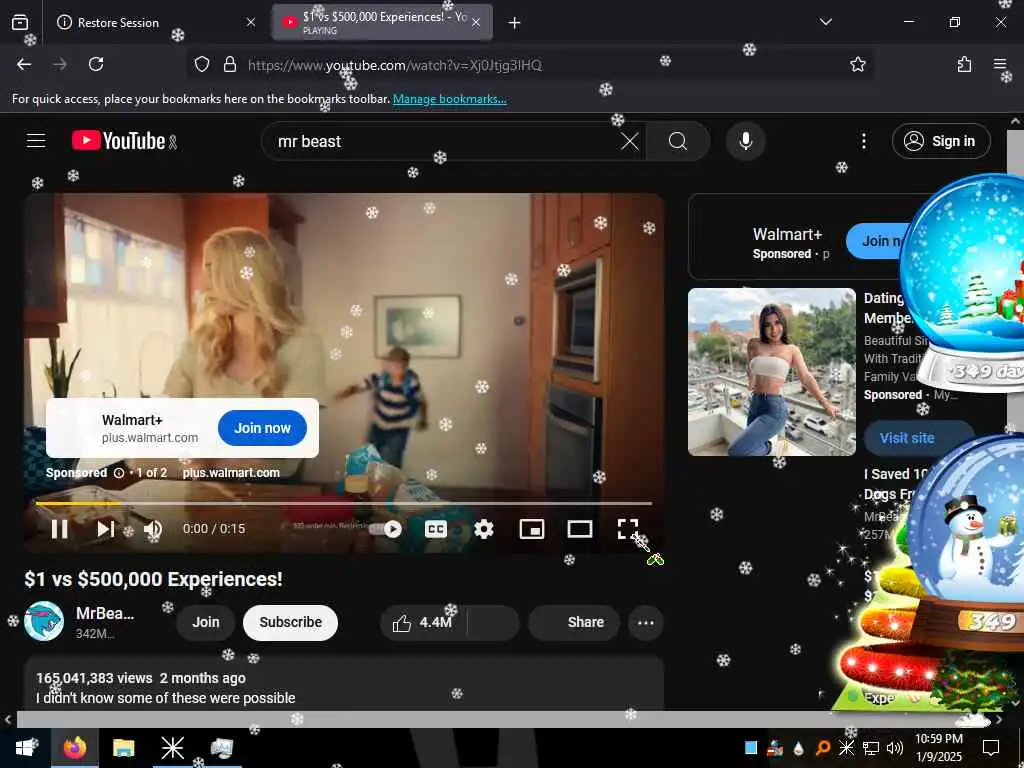Click Join beside the MrBeast channel
1024x768 pixels.
[x=206, y=622]
